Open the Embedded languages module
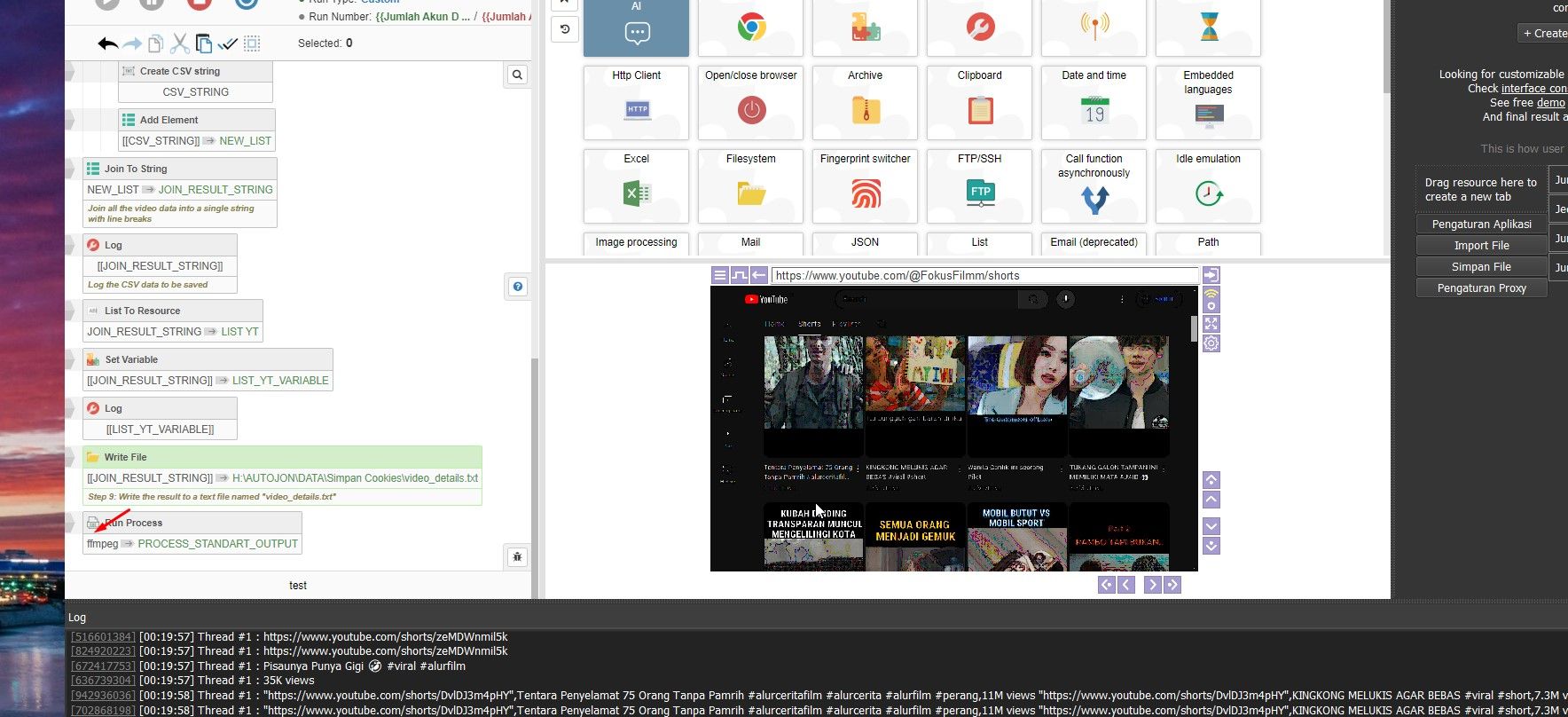 tap(1208, 102)
